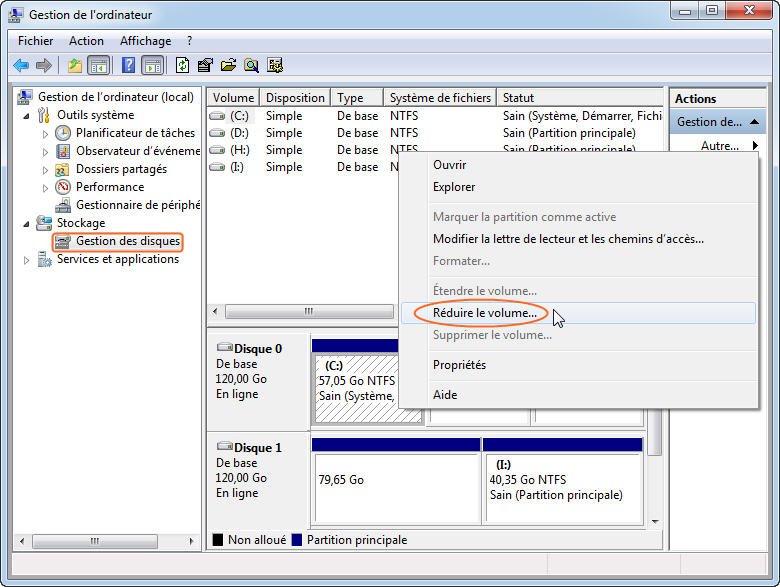Select the Planificateur de tâches clock icon

(63, 133)
